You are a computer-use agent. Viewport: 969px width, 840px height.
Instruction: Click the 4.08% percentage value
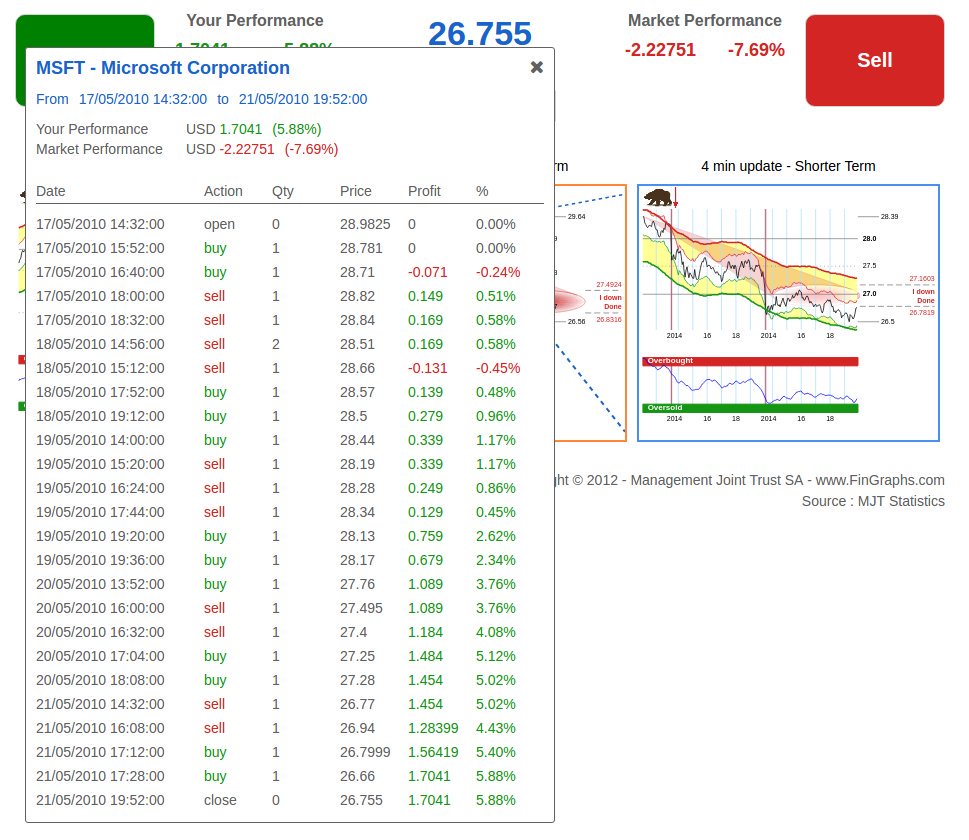tap(496, 632)
